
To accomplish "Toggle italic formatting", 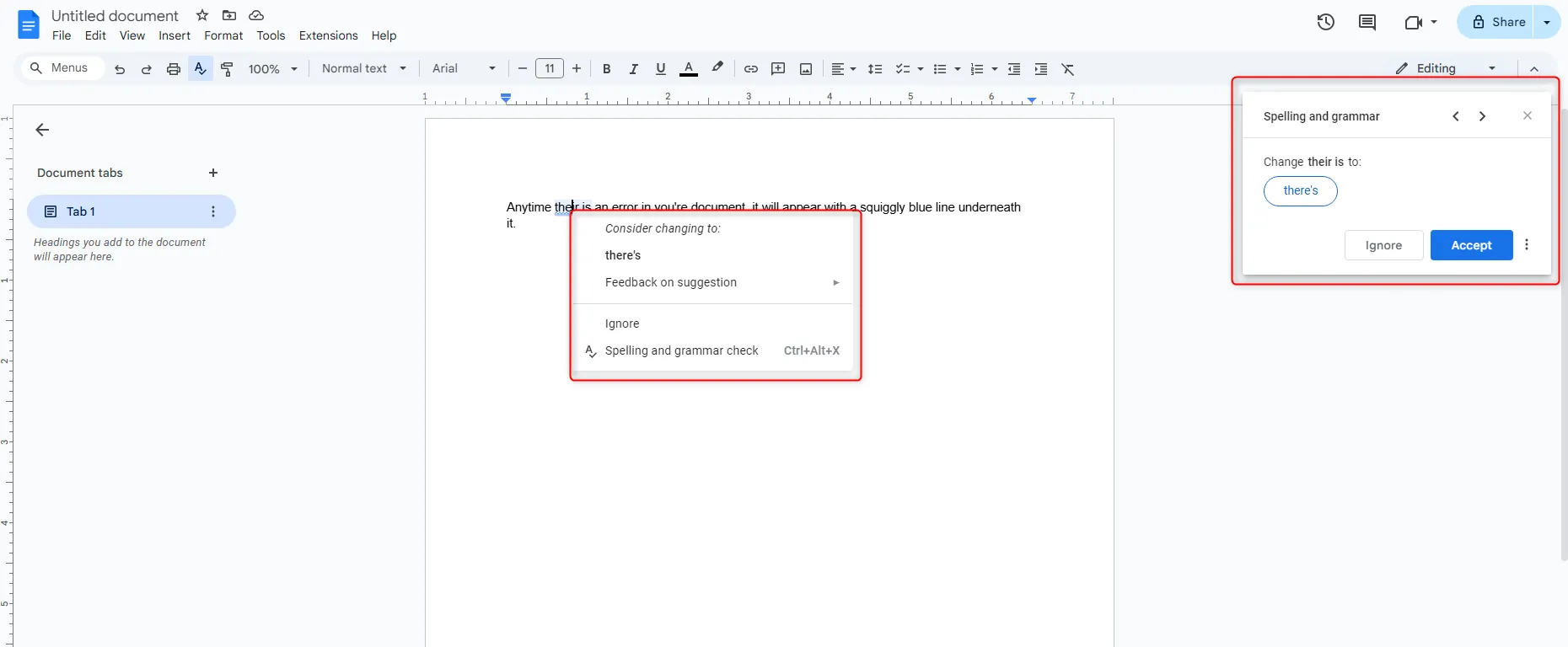I will point(633,69).
